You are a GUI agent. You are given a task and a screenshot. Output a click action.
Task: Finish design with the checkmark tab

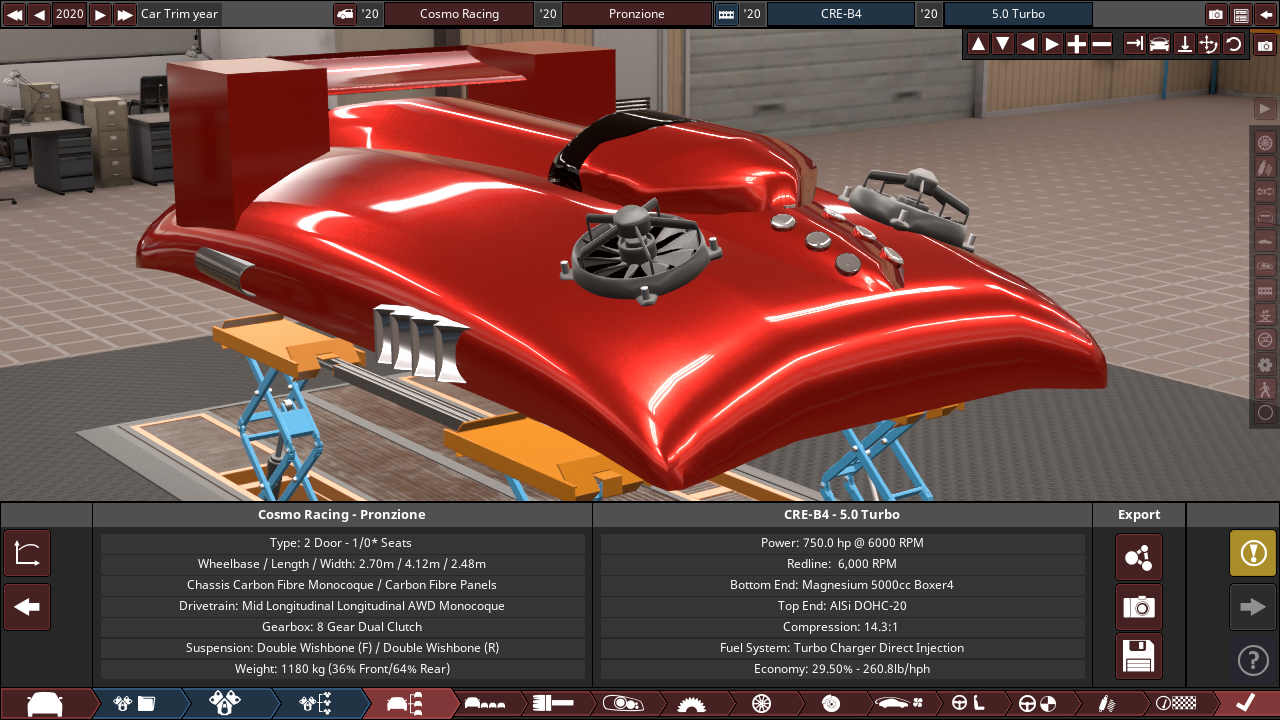(x=1245, y=704)
